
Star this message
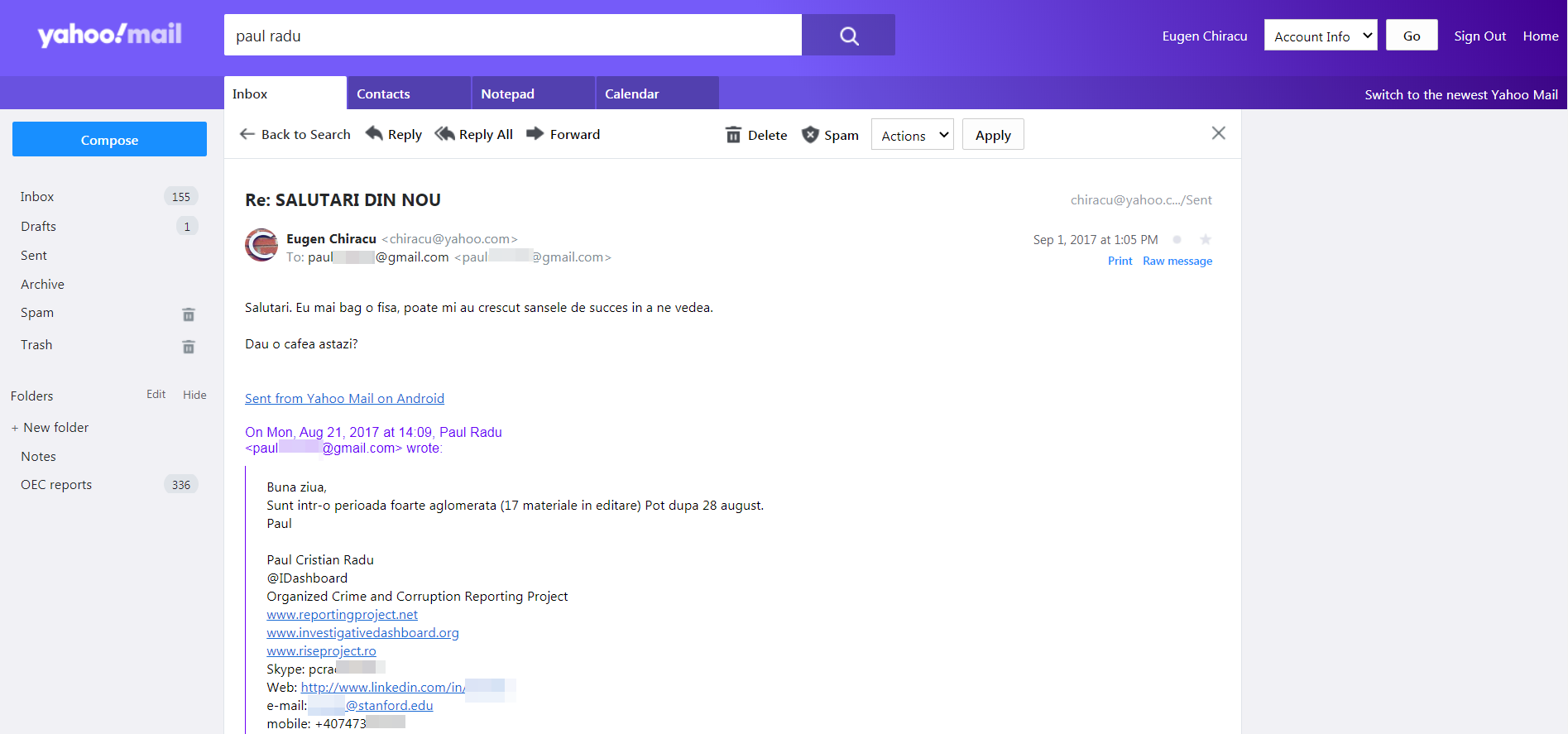tap(1206, 239)
